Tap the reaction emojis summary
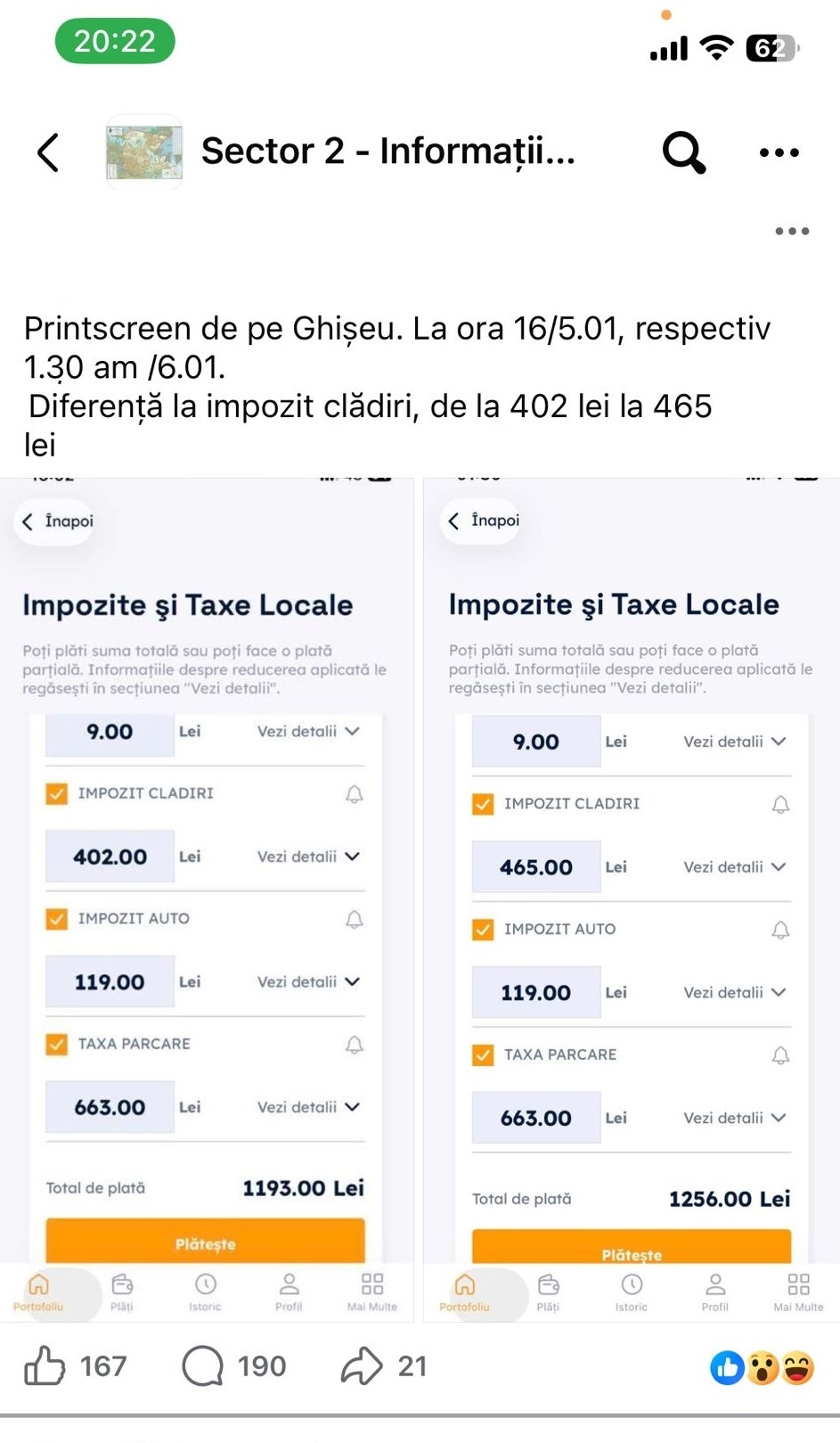Screen dimensions: 840x1443 tap(763, 1367)
